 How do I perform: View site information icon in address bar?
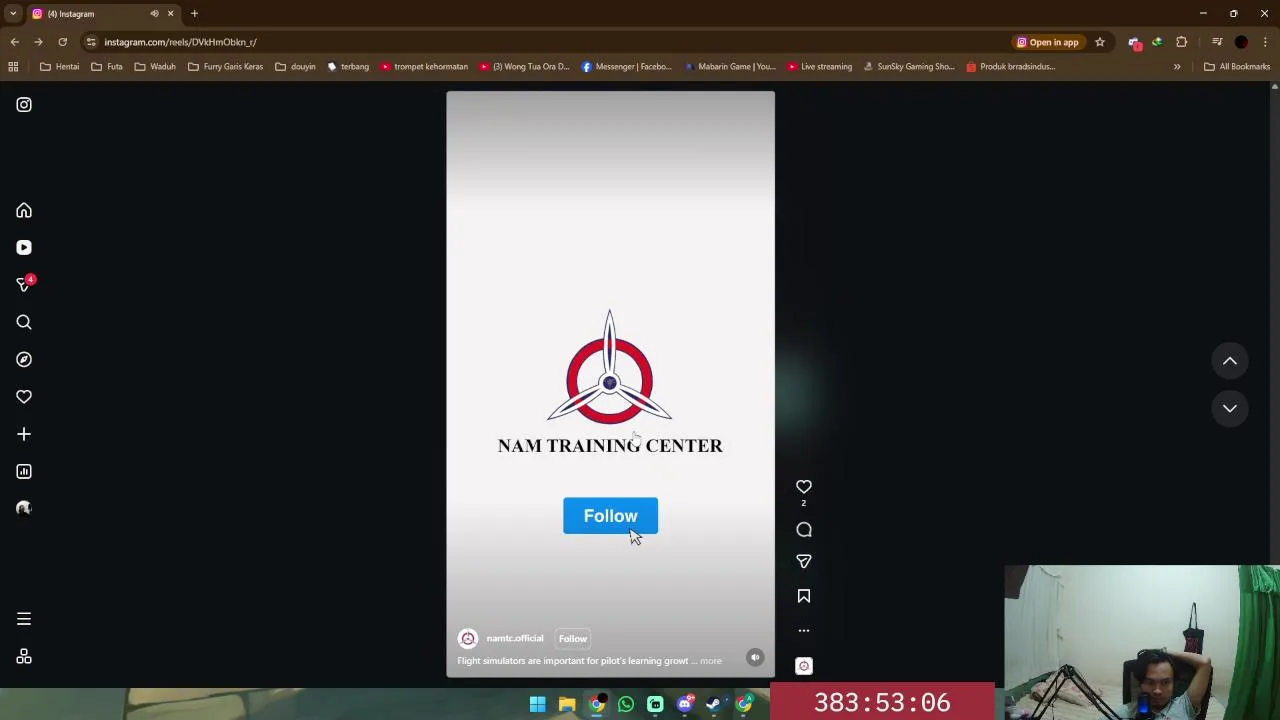pos(91,42)
